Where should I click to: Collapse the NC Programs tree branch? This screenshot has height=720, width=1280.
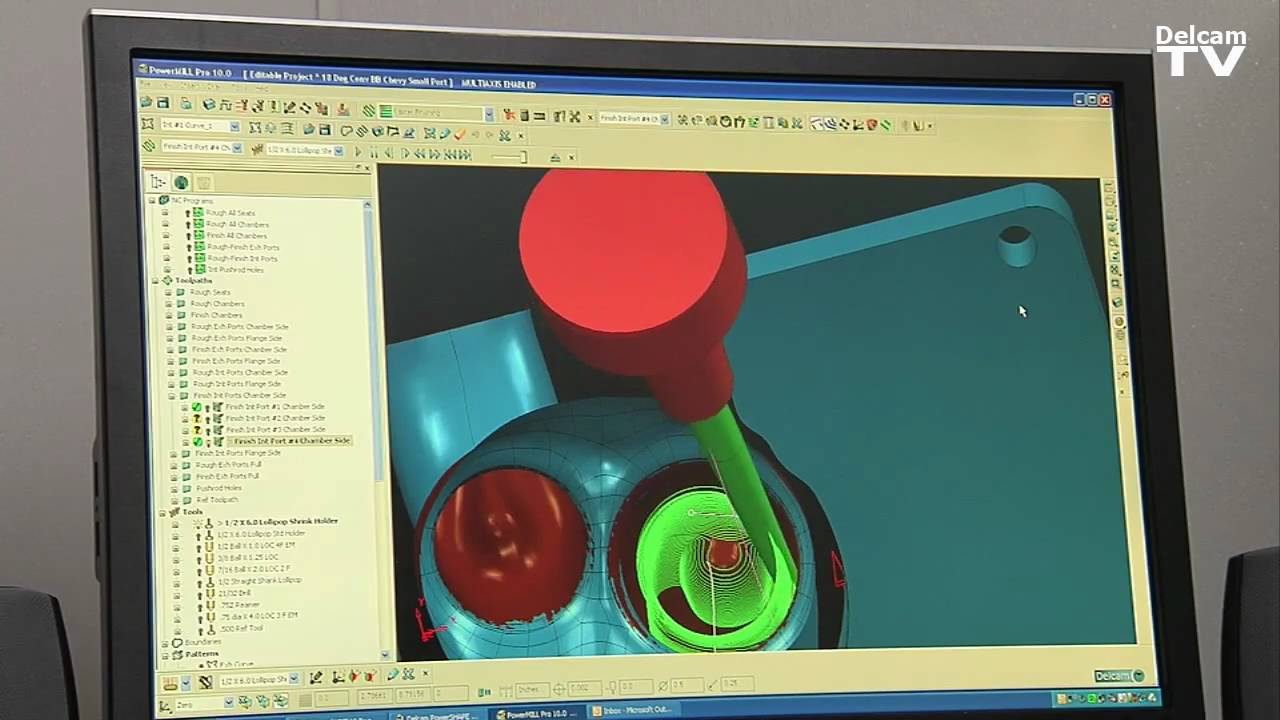point(151,200)
